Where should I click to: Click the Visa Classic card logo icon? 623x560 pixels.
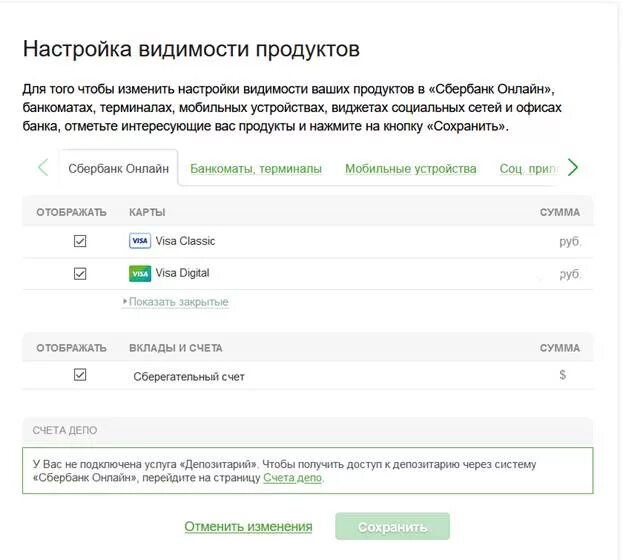point(140,241)
